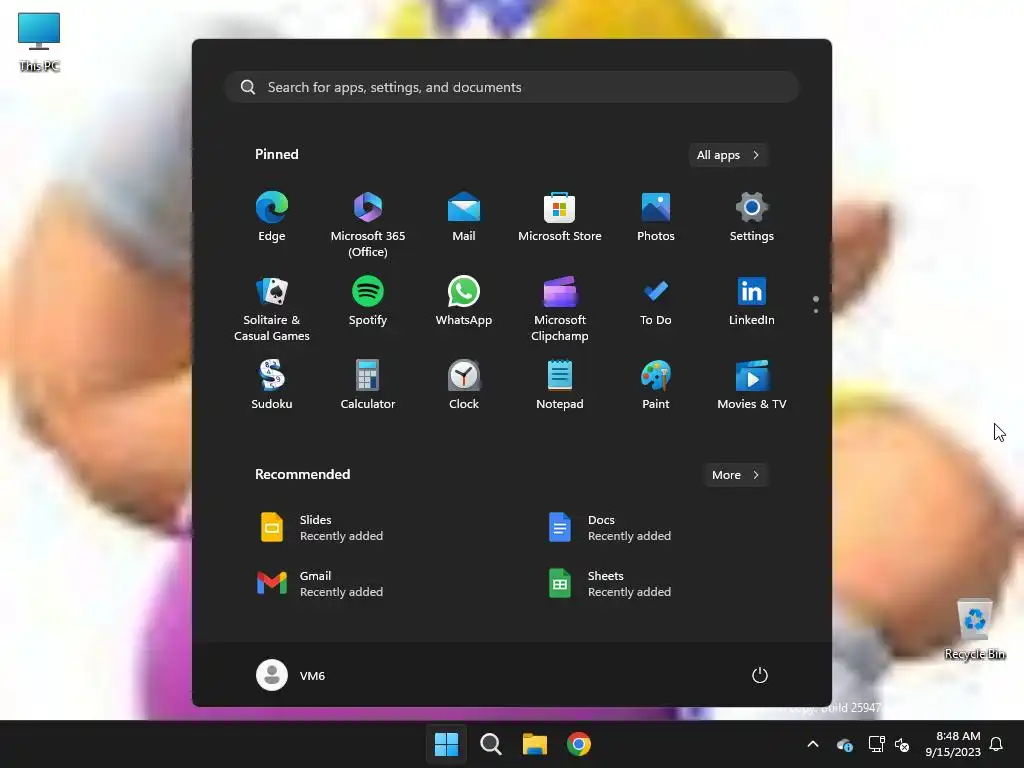Click the Start menu search box
The image size is (1024, 768).
512,87
